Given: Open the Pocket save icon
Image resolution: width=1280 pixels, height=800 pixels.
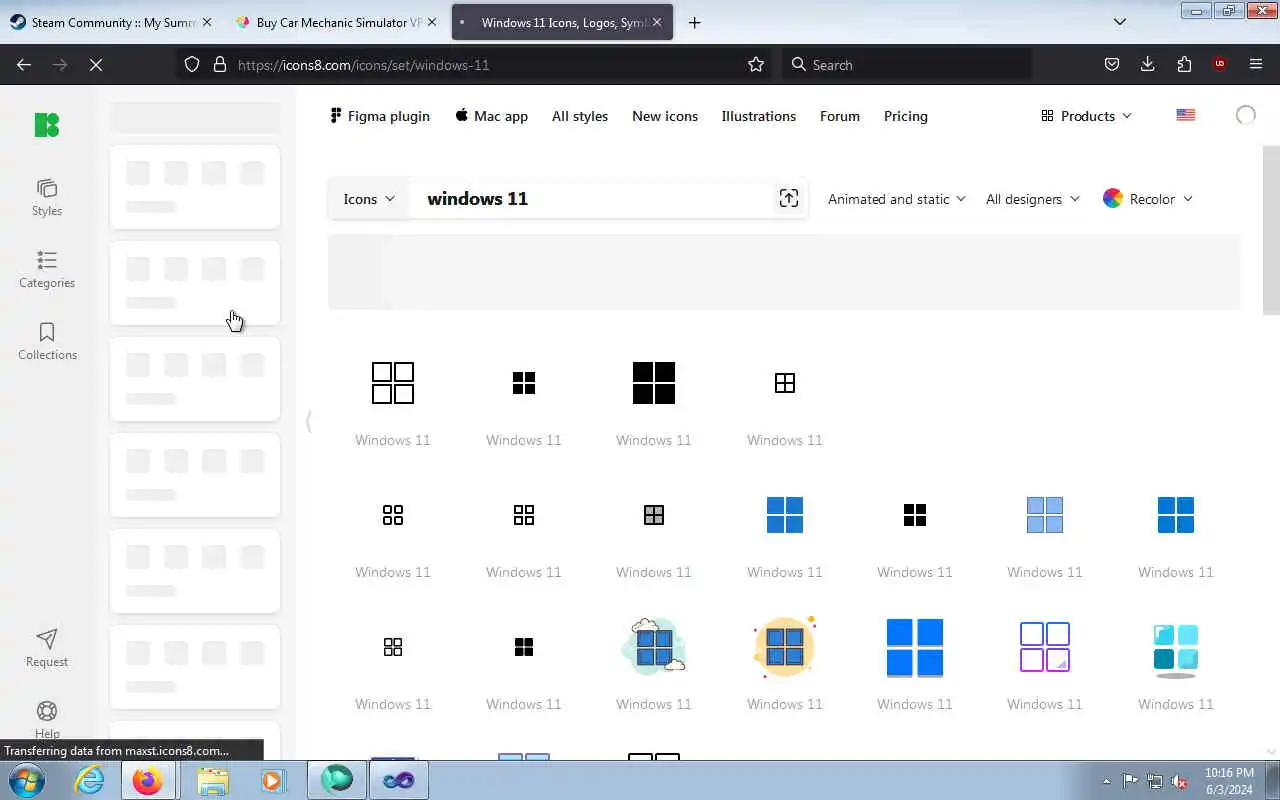Looking at the screenshot, I should [1112, 64].
